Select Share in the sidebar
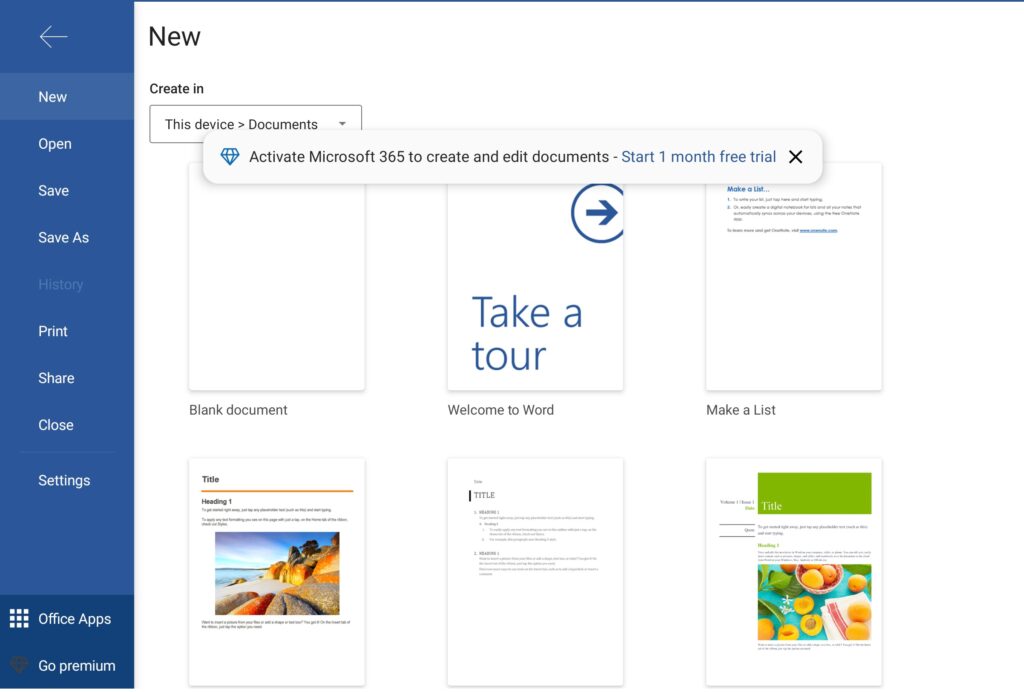Viewport: 1024px width, 692px height. click(x=67, y=378)
